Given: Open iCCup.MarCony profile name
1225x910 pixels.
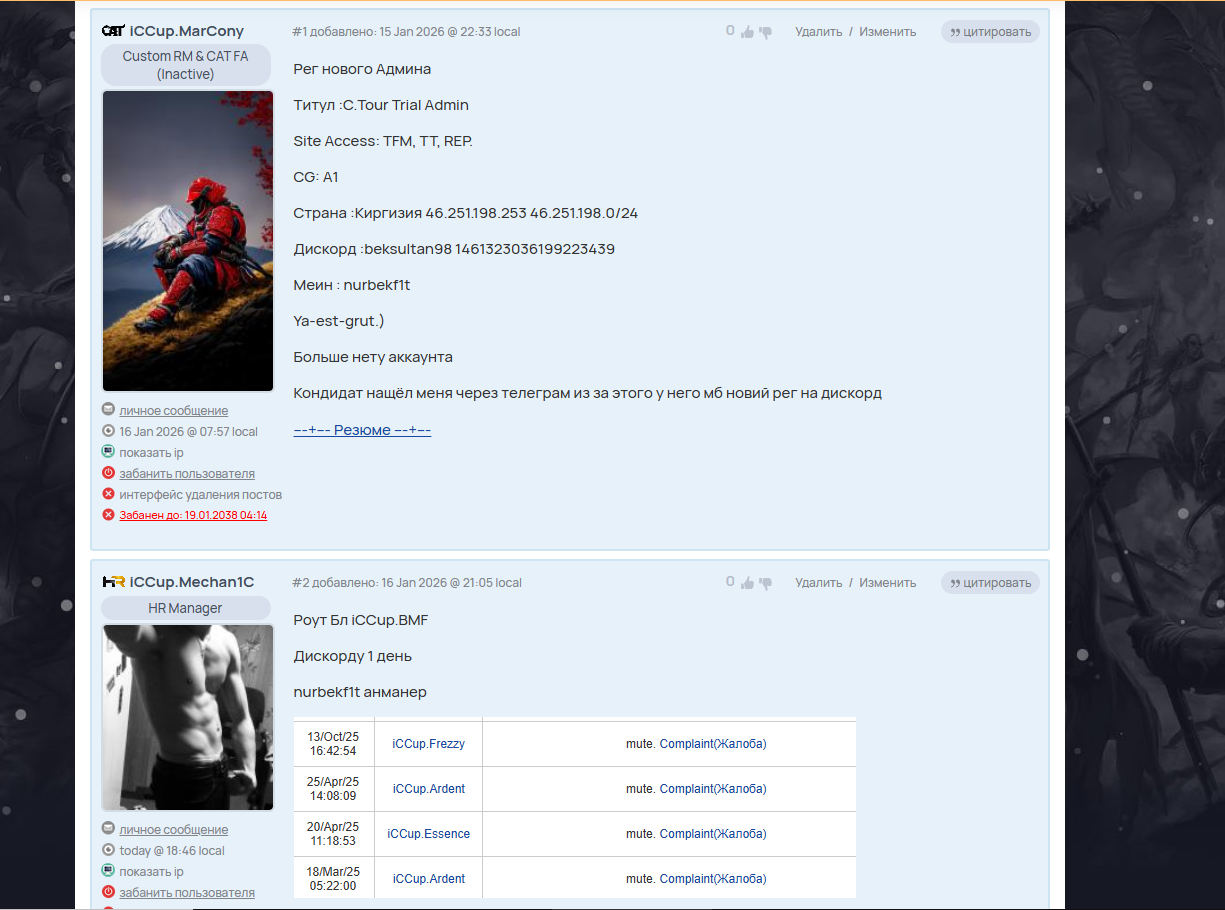Looking at the screenshot, I should point(187,31).
